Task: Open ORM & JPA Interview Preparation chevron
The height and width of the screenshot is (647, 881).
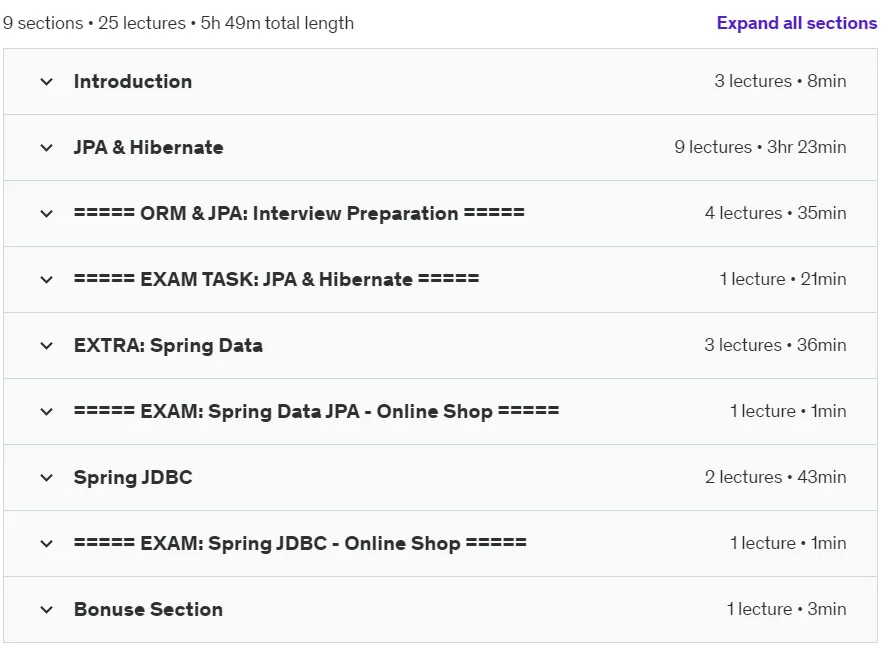Action: pyautogui.click(x=47, y=214)
